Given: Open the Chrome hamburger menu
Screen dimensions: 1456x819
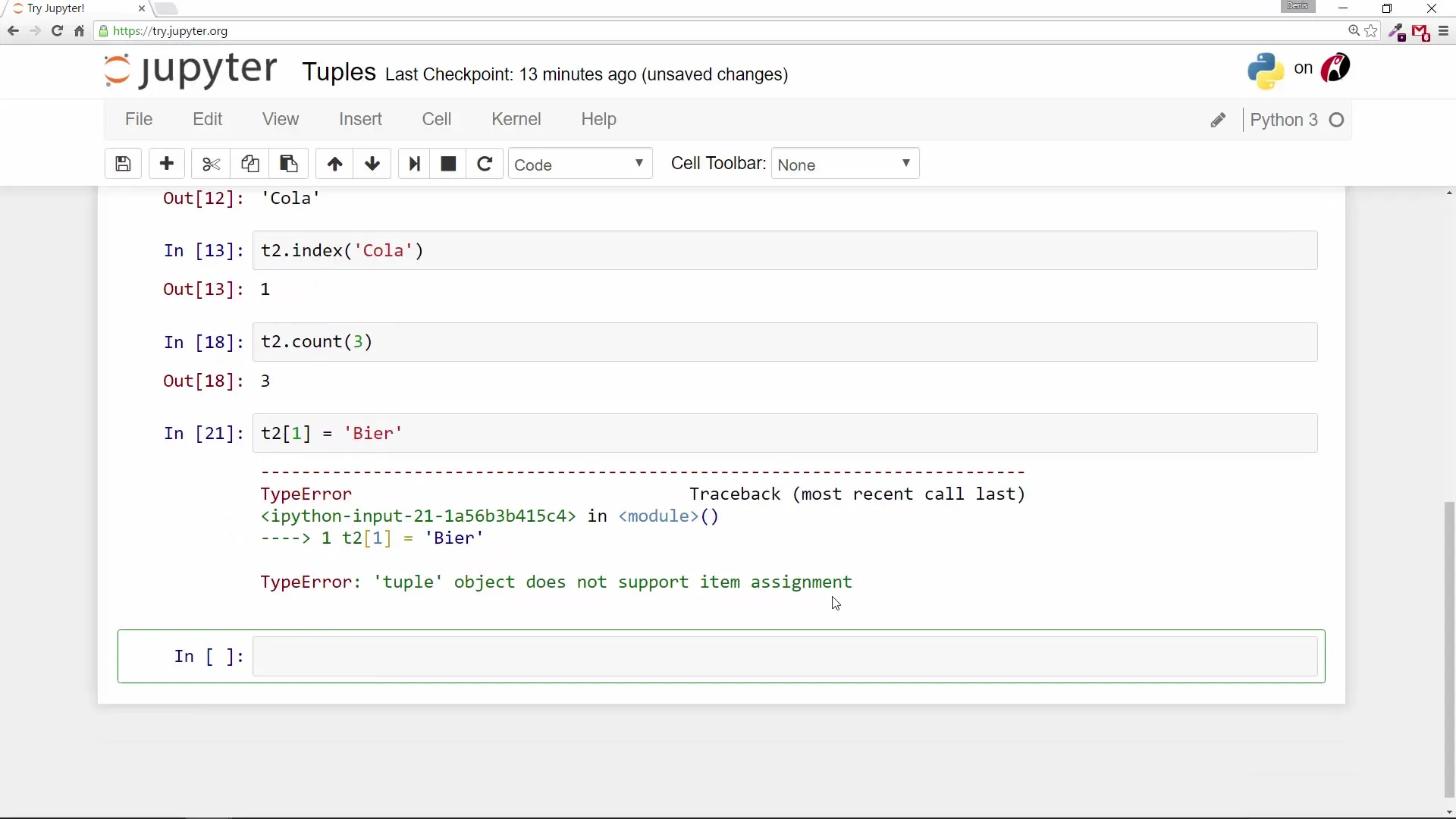Looking at the screenshot, I should point(1443,31).
